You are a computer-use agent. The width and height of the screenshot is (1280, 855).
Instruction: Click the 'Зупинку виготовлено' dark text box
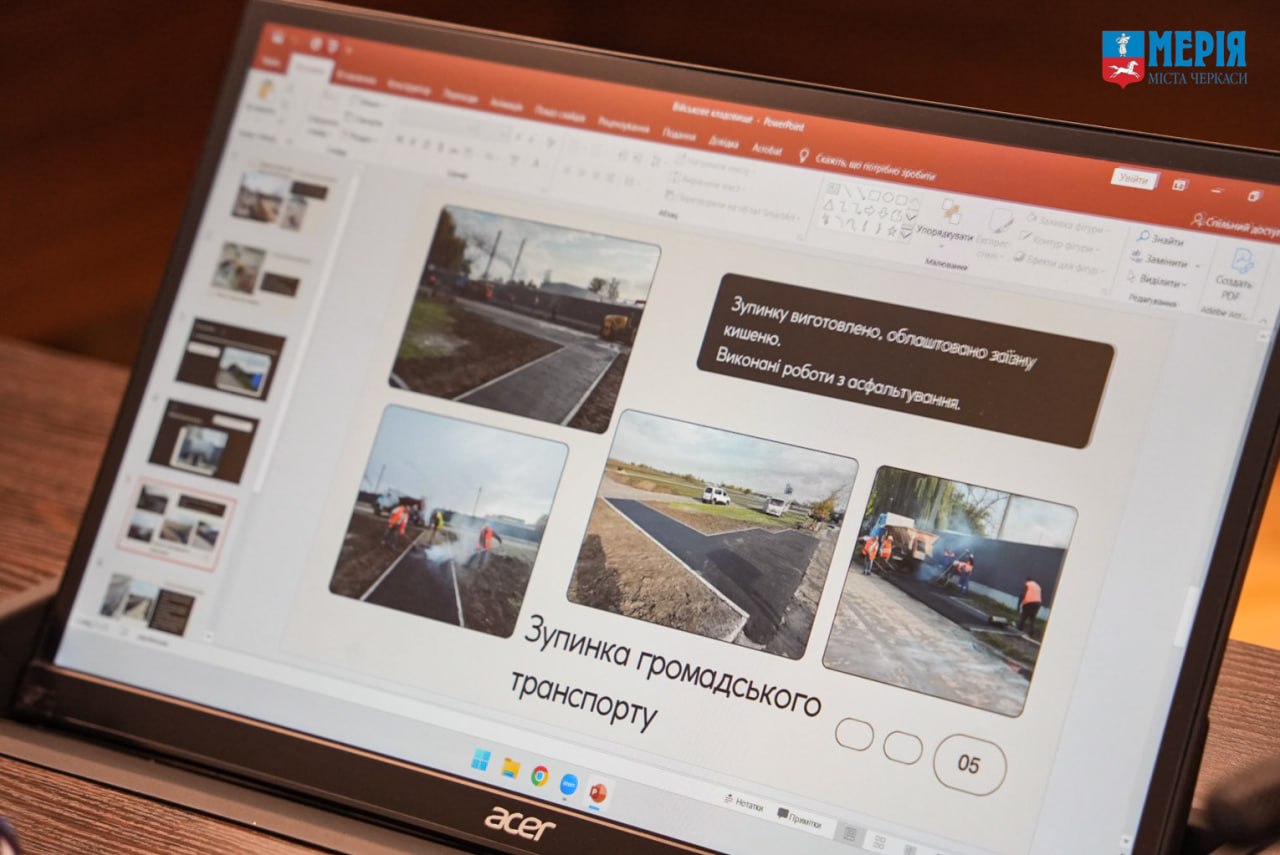[904, 361]
